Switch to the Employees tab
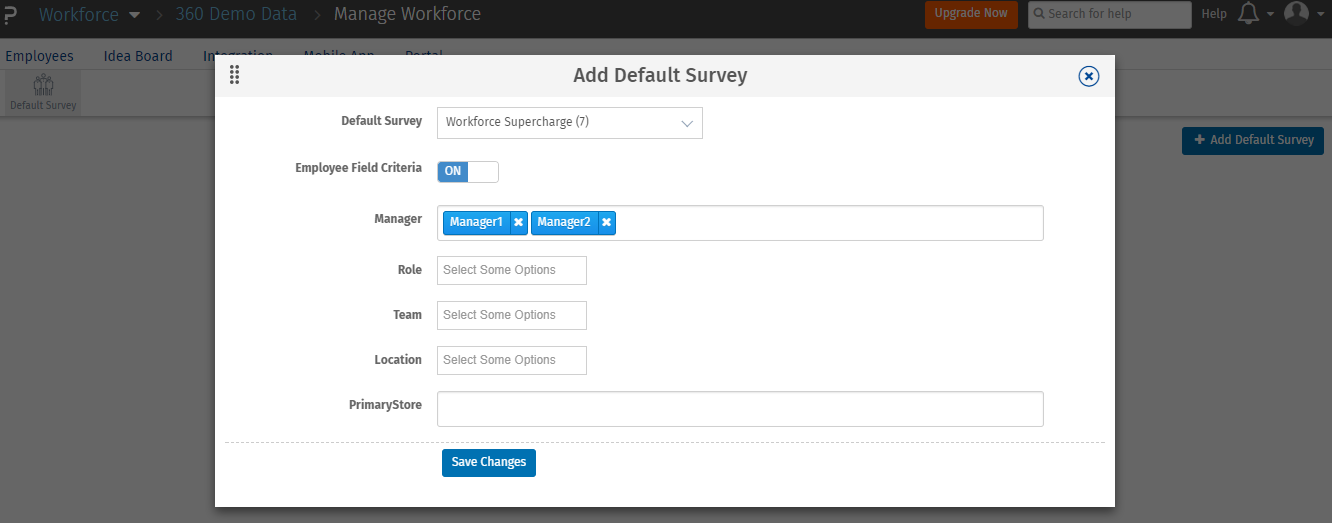Image resolution: width=1332 pixels, height=523 pixels. (39, 56)
